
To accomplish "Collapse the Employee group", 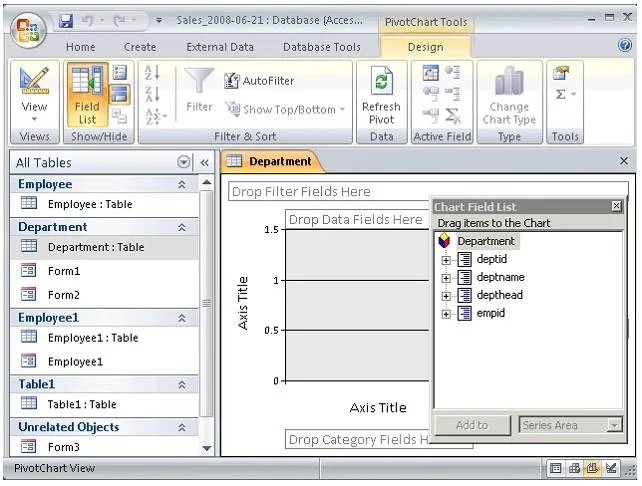I will click(182, 185).
